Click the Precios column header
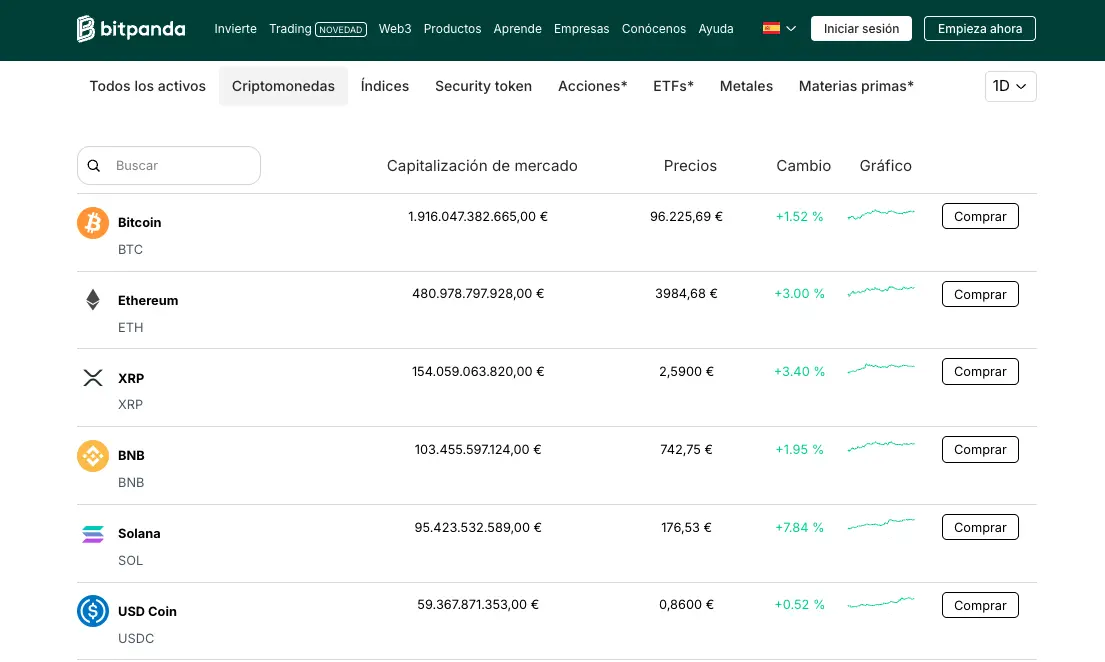 pyautogui.click(x=690, y=166)
